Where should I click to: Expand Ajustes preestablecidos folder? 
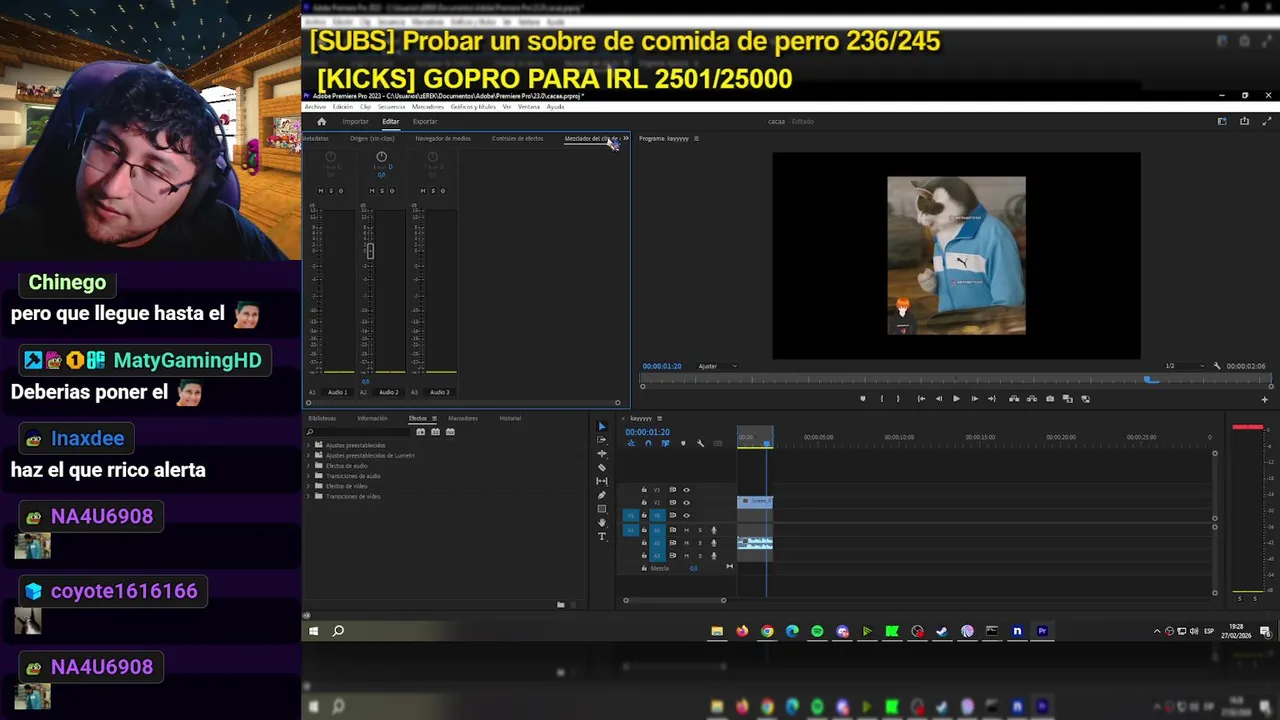point(309,445)
